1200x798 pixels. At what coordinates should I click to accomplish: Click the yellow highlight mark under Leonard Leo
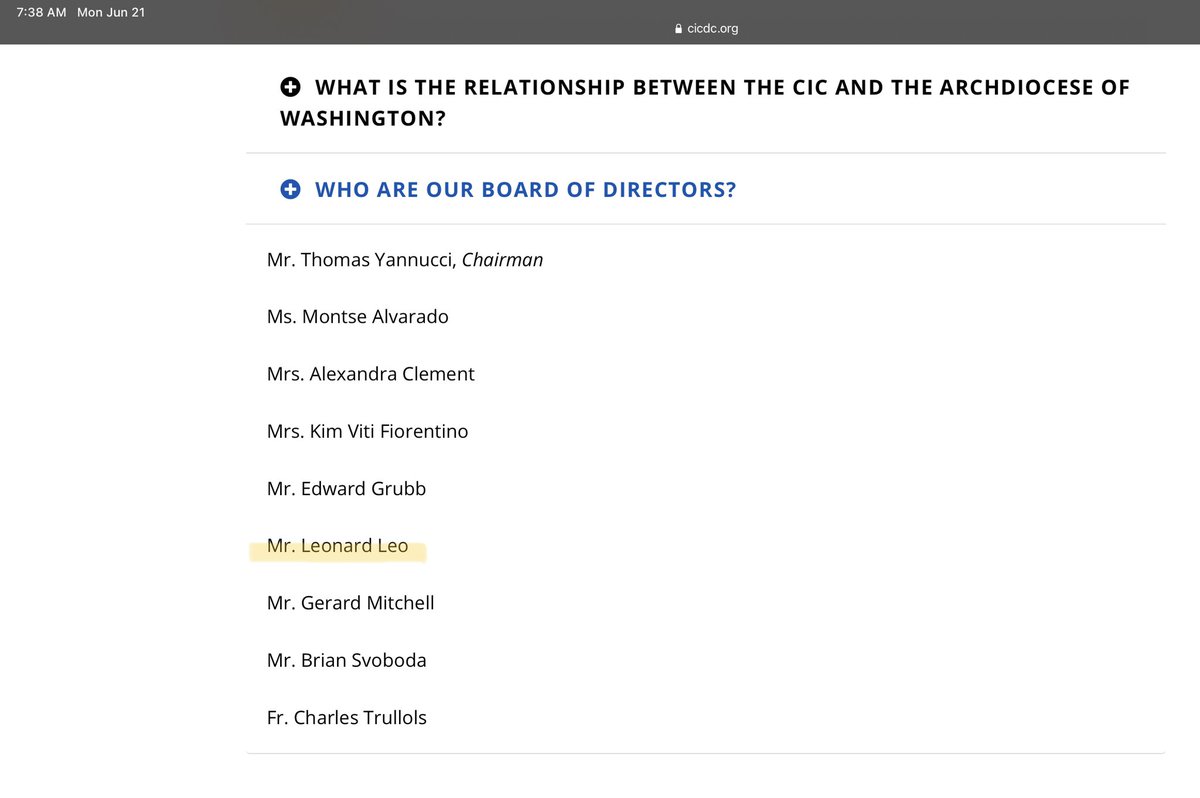337,556
